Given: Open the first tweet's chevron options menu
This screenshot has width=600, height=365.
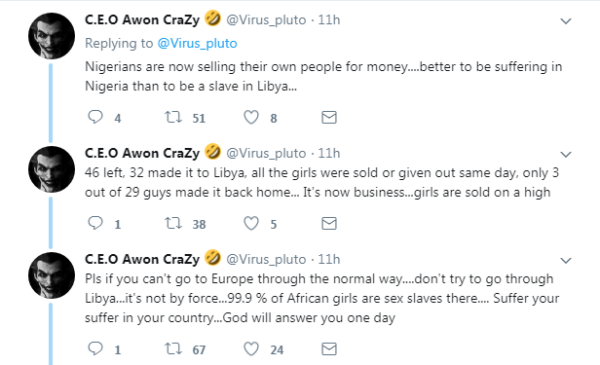Looking at the screenshot, I should click(x=566, y=21).
